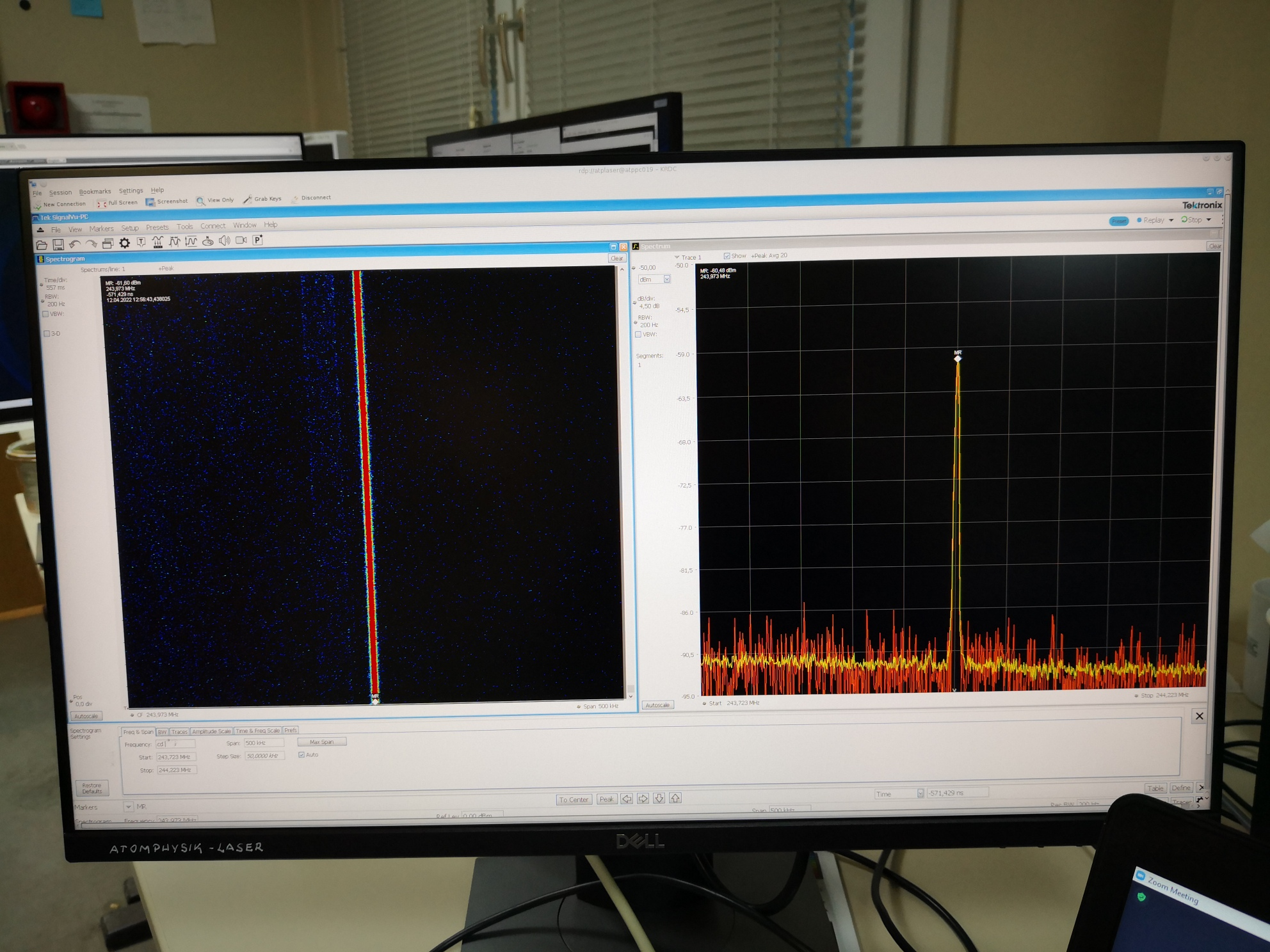Click the video camera record icon
1270x952 pixels.
pos(241,240)
